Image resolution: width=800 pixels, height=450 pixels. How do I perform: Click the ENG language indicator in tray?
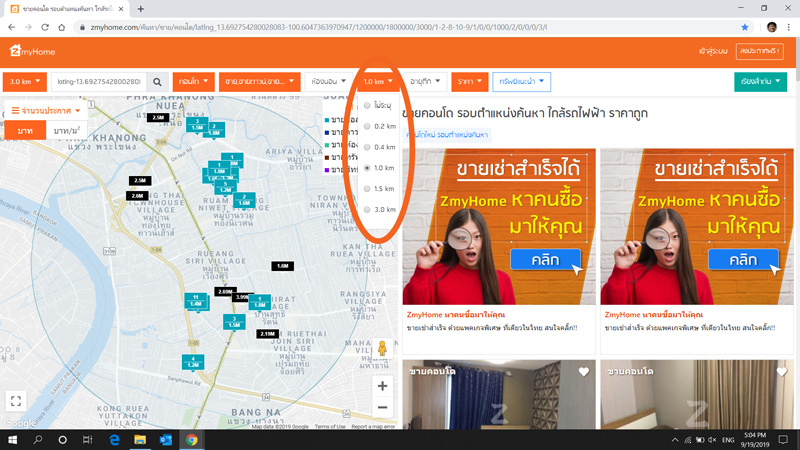coord(728,440)
